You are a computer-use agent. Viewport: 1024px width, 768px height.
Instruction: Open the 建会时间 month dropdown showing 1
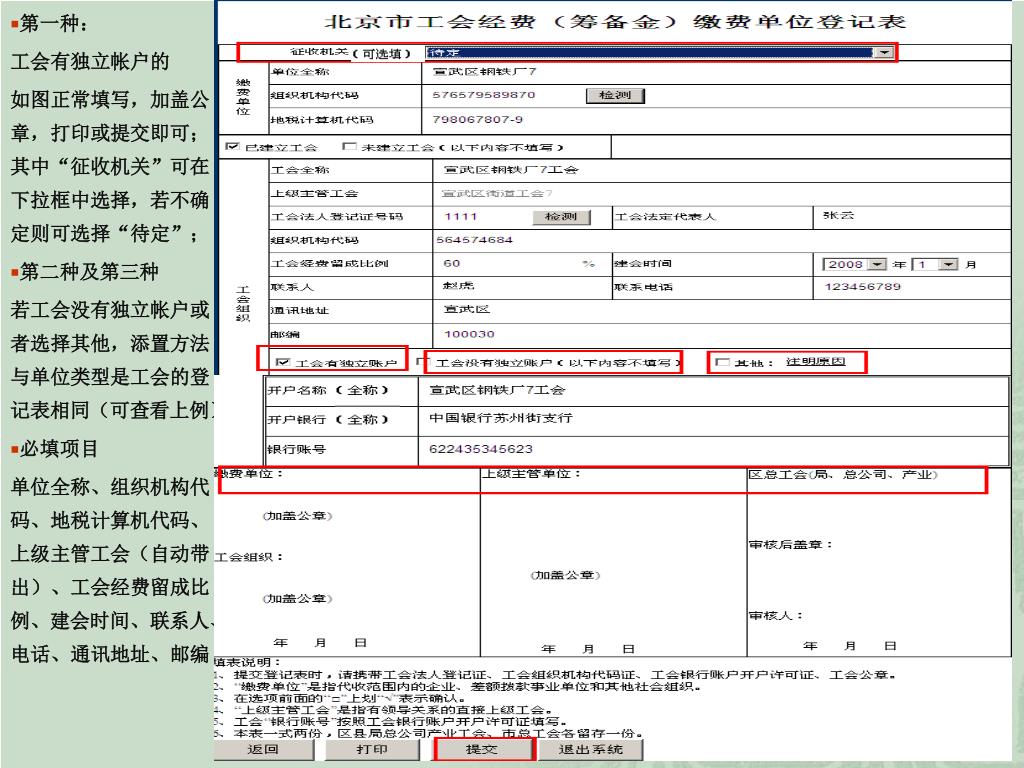pos(936,264)
